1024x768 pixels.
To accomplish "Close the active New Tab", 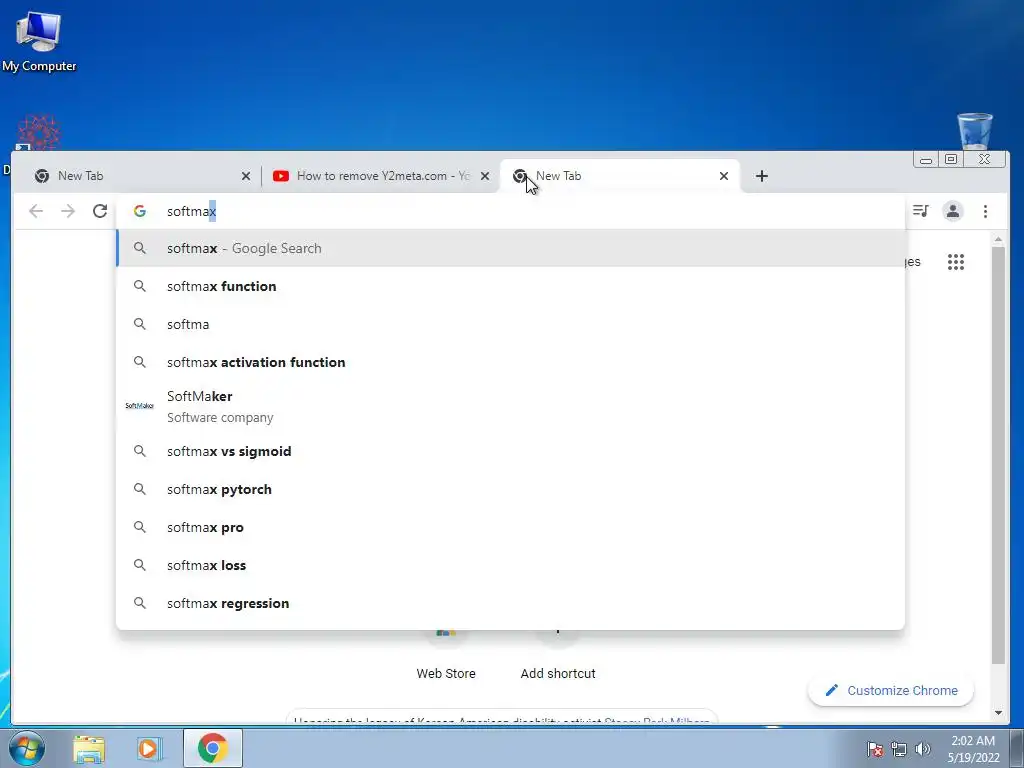I will [x=724, y=176].
